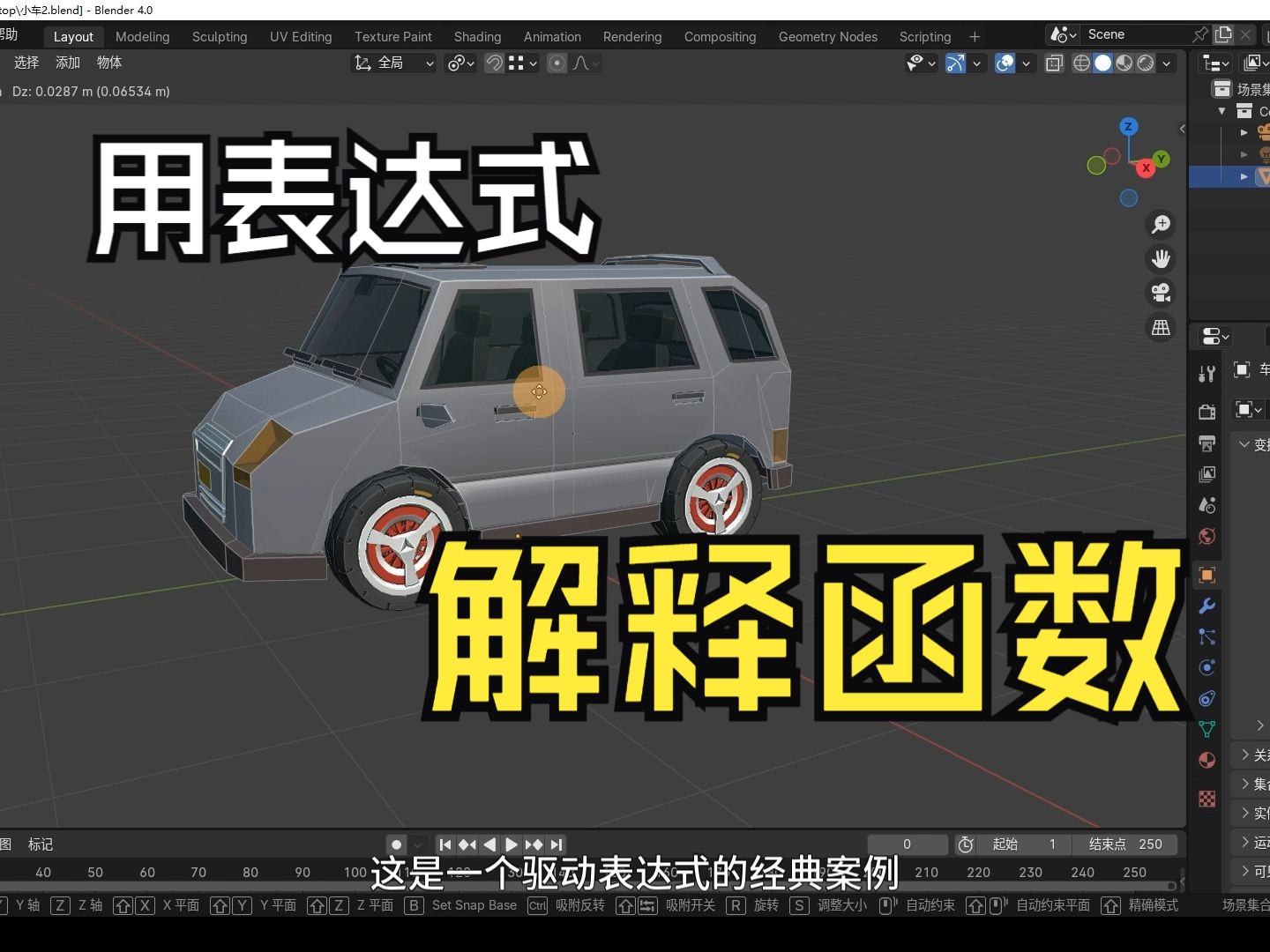The height and width of the screenshot is (952, 1270).
Task: Open the Tool properties tab icon
Action: (1207, 374)
